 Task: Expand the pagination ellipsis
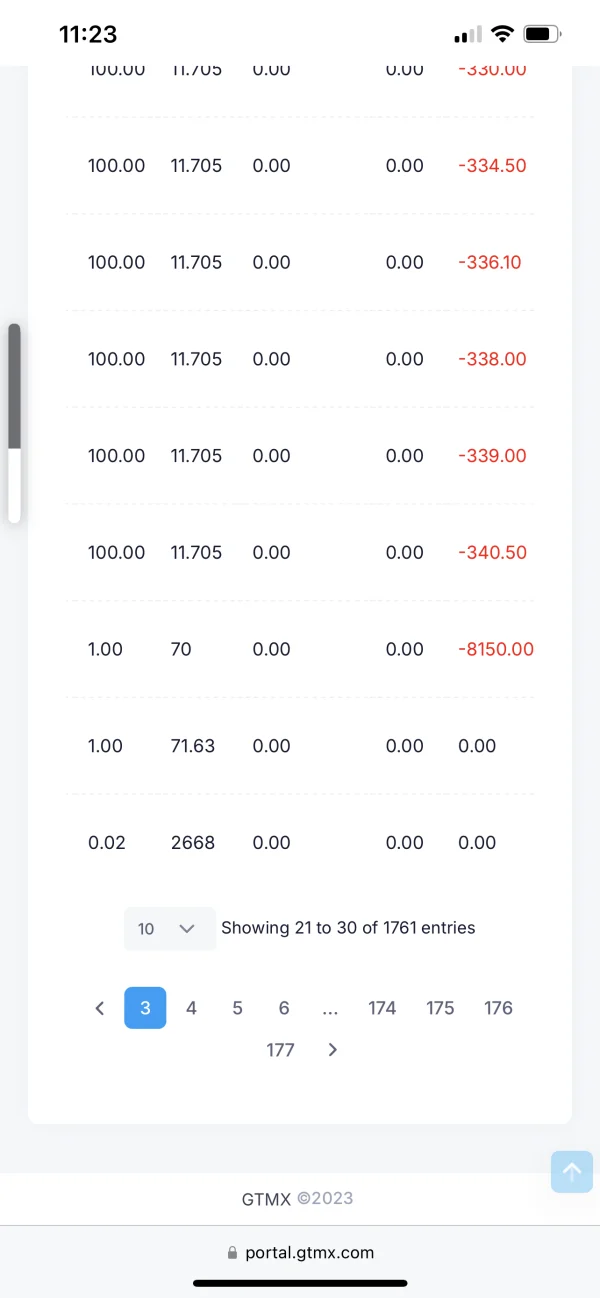click(x=331, y=1008)
